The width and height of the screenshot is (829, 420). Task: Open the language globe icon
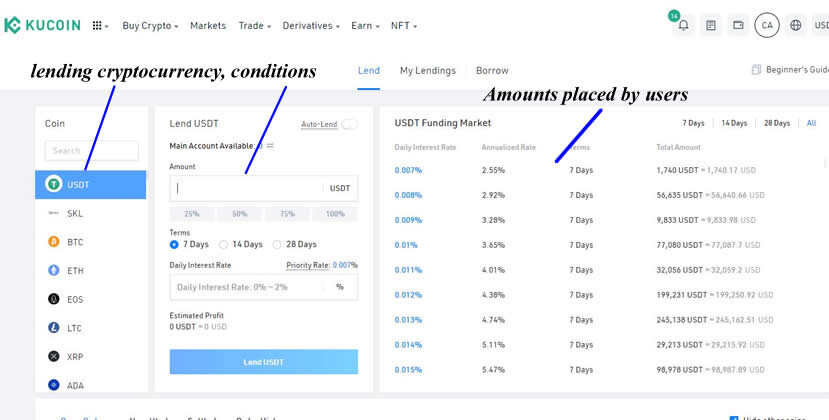pyautogui.click(x=795, y=25)
